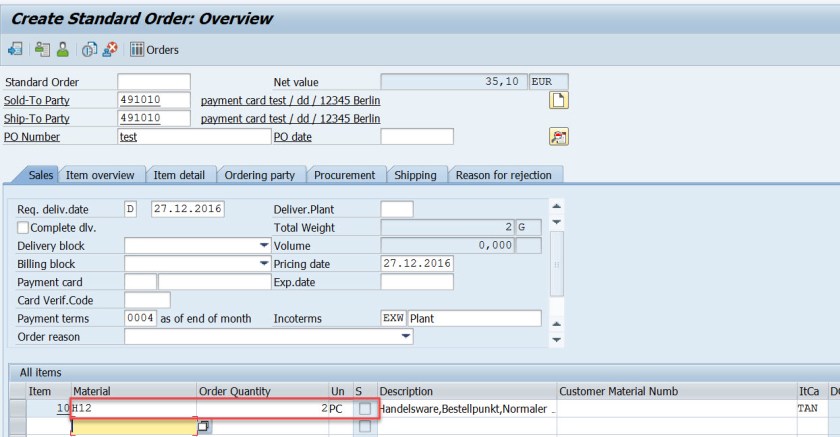Image resolution: width=840 pixels, height=437 pixels.
Task: Open search help next to empty Material cell
Action: point(204,427)
